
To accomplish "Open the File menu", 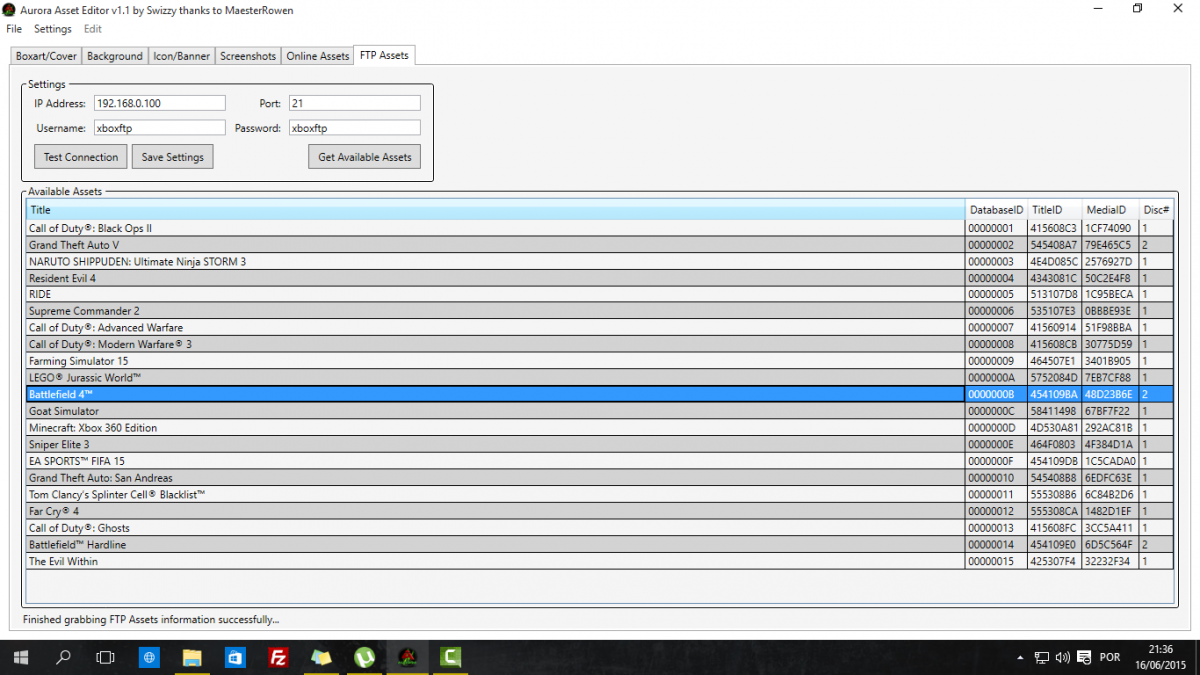I will point(14,29).
